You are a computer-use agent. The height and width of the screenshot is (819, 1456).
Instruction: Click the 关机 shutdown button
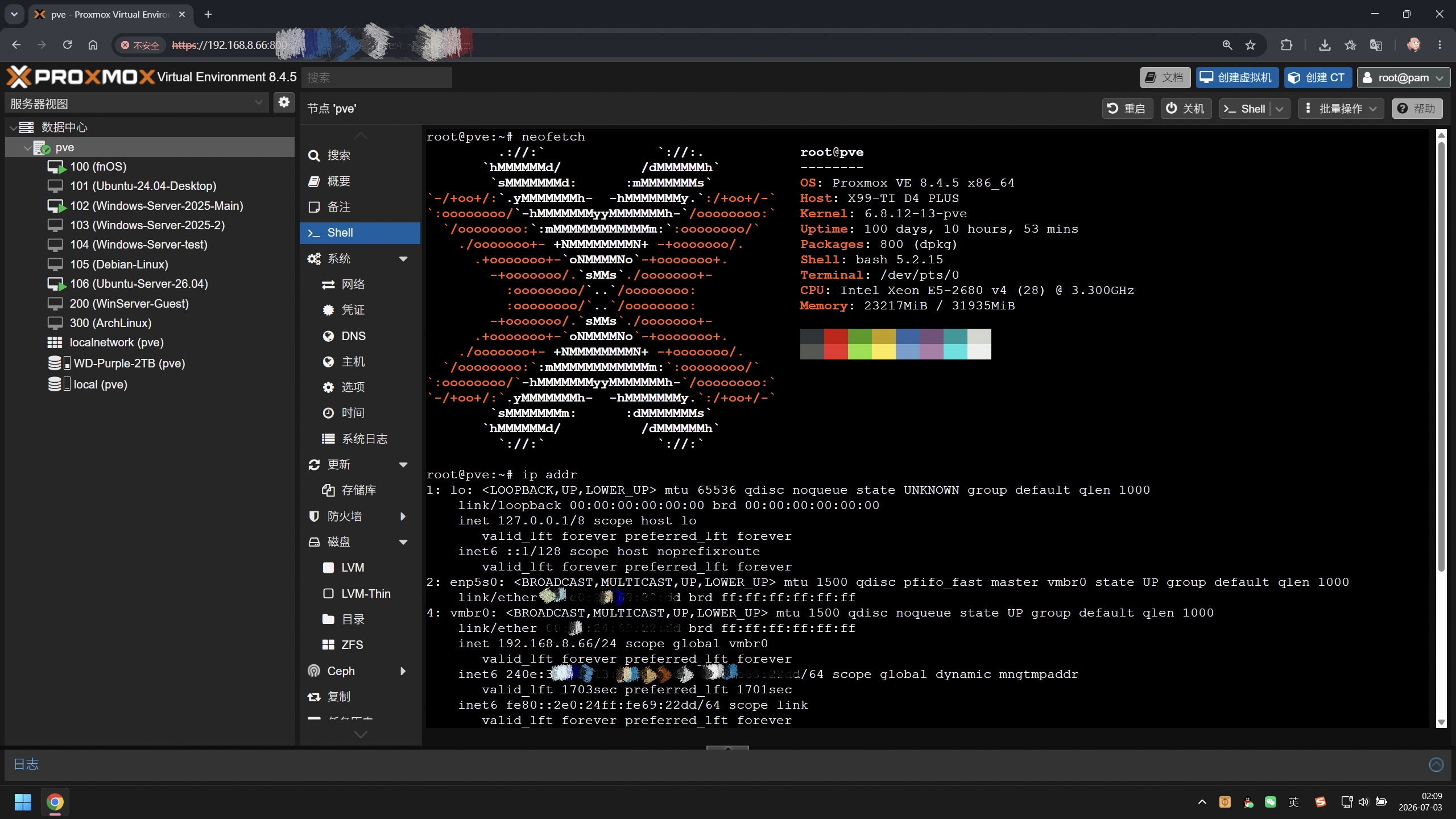click(x=1185, y=109)
